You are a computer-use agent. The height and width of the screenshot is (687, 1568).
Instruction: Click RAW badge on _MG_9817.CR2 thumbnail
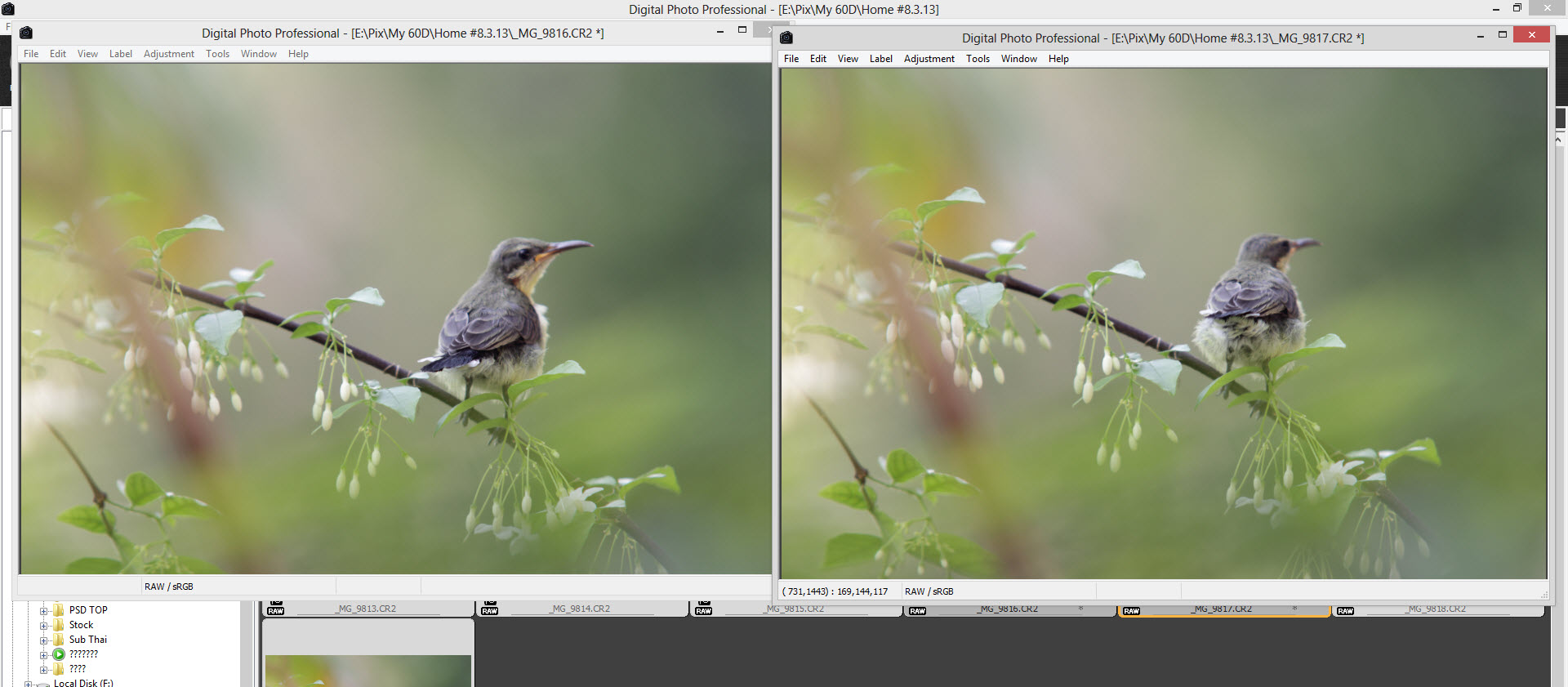pos(1132,611)
